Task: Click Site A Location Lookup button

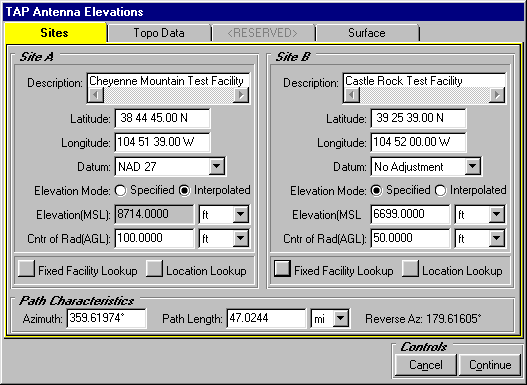Action: click(x=154, y=268)
